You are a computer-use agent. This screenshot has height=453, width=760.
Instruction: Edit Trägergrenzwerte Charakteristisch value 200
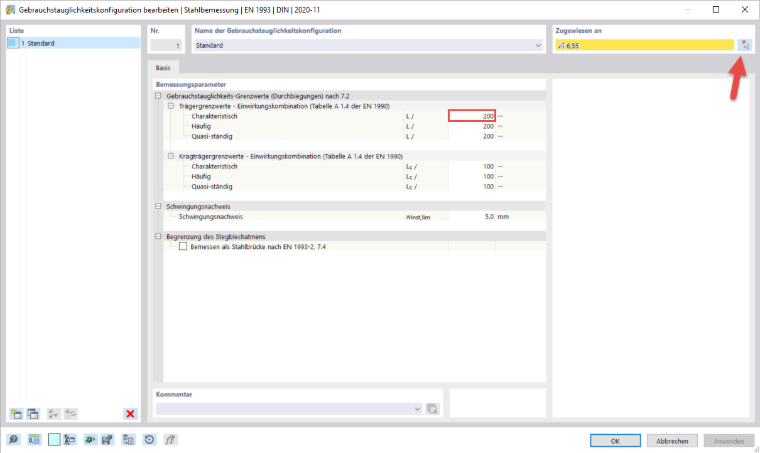point(472,116)
